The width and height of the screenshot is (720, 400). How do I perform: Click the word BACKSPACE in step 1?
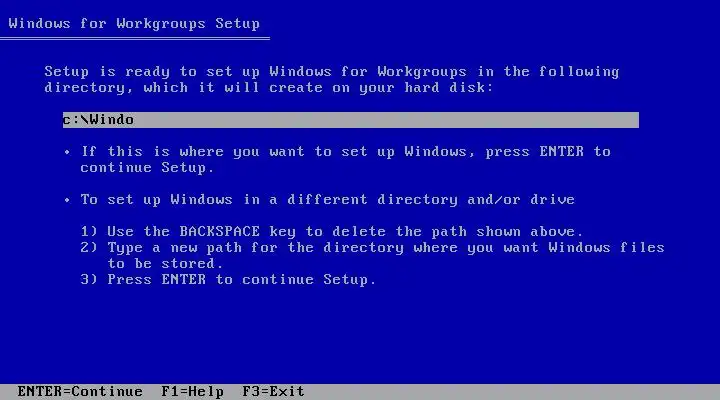click(219, 231)
